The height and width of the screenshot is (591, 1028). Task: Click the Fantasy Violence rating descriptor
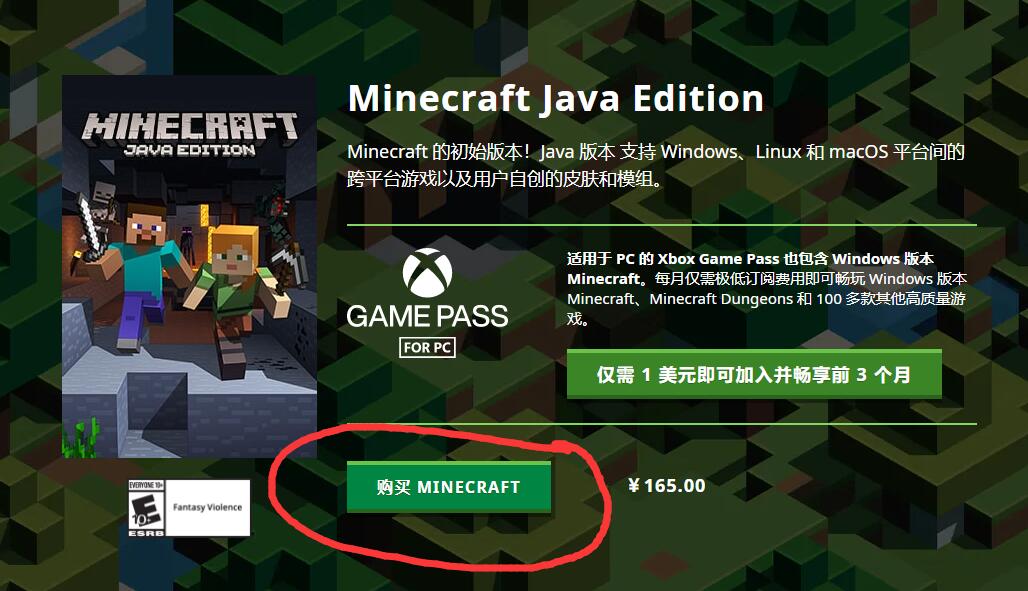pos(207,507)
